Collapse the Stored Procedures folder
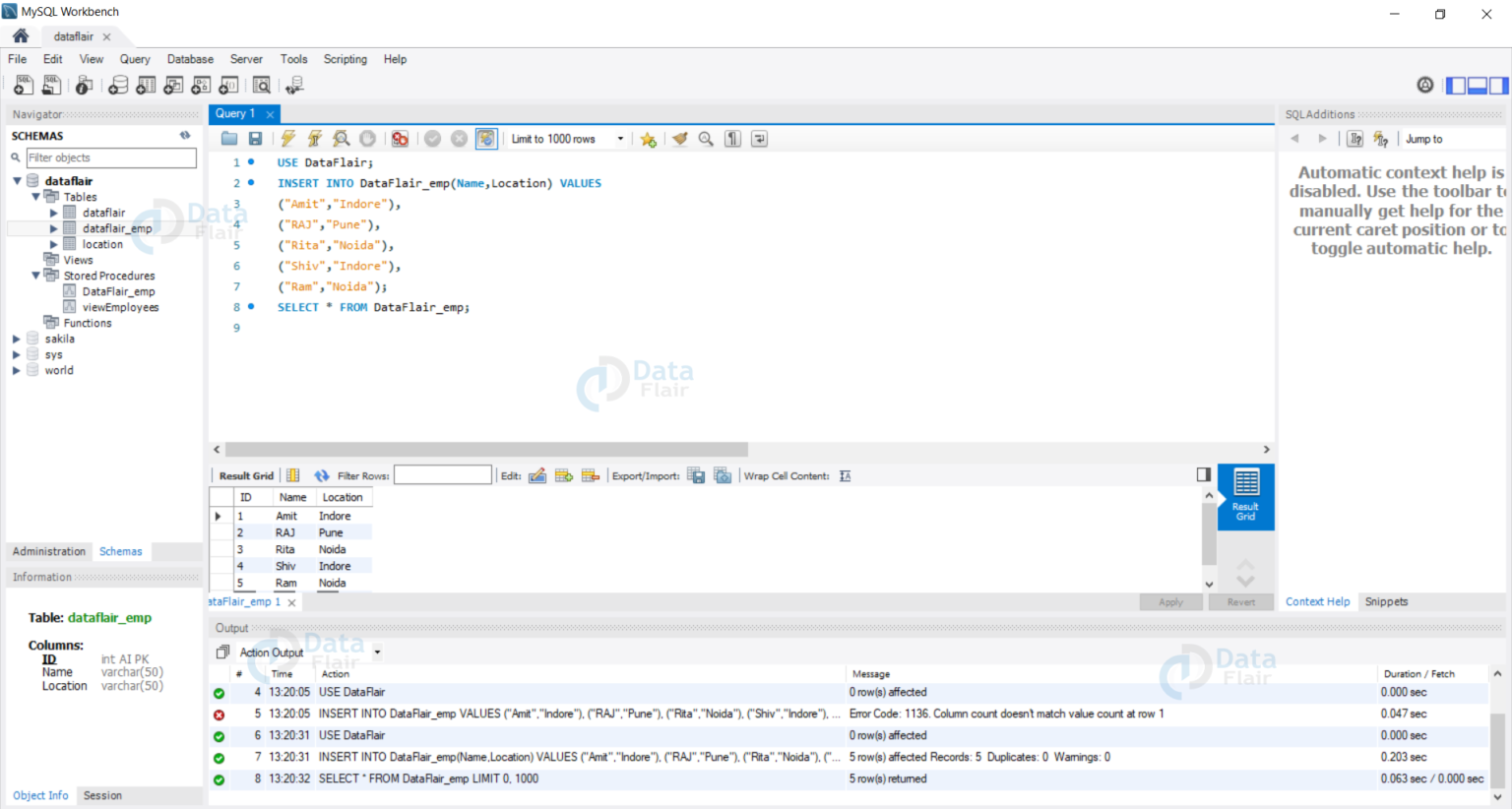This screenshot has width=1512, height=809. [35, 276]
